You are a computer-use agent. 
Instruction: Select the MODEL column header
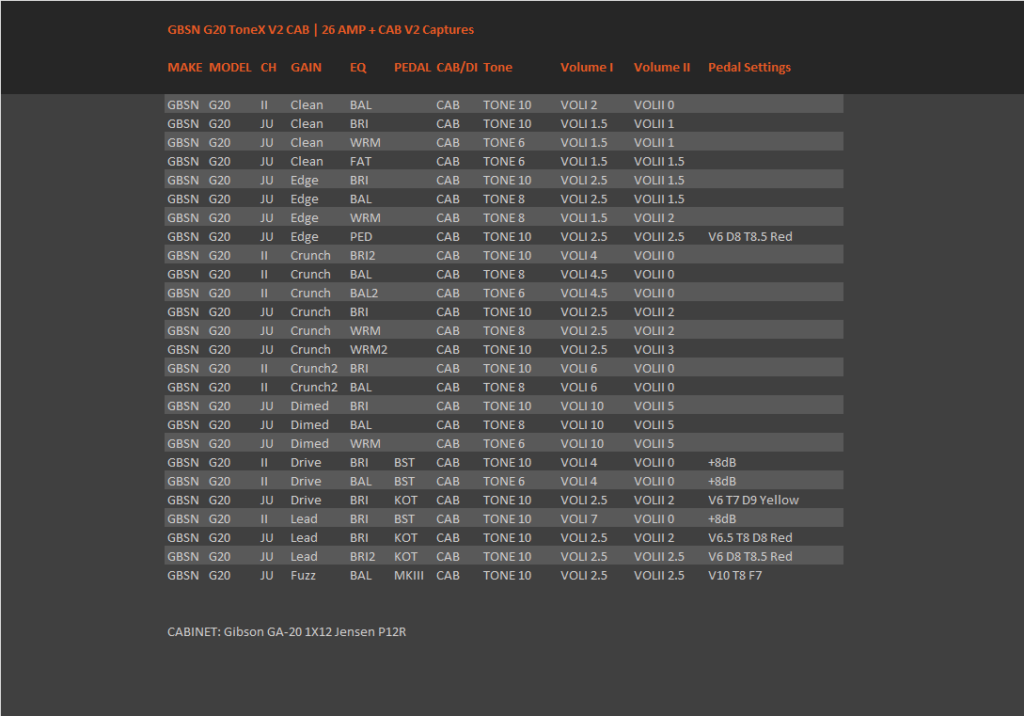coord(230,67)
